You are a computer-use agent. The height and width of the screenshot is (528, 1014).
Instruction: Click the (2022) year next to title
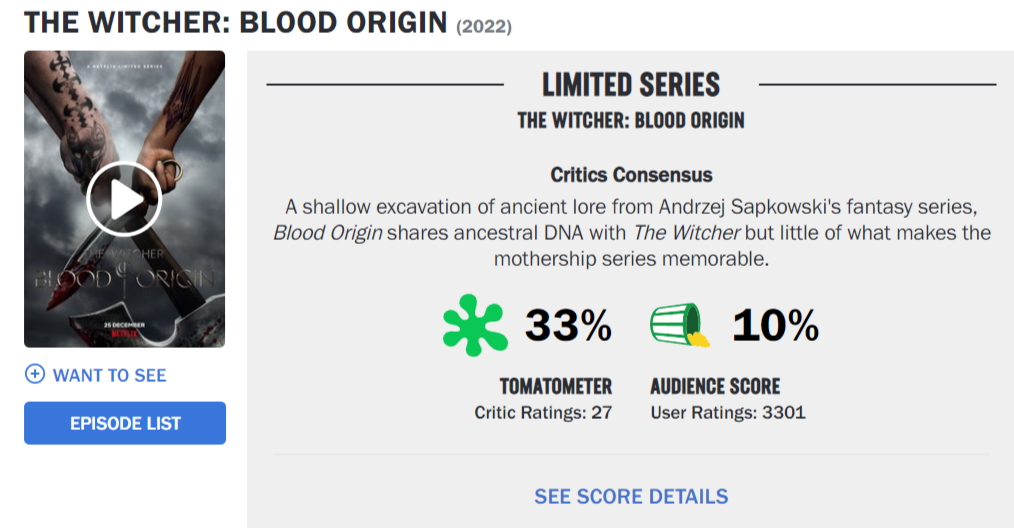[484, 27]
